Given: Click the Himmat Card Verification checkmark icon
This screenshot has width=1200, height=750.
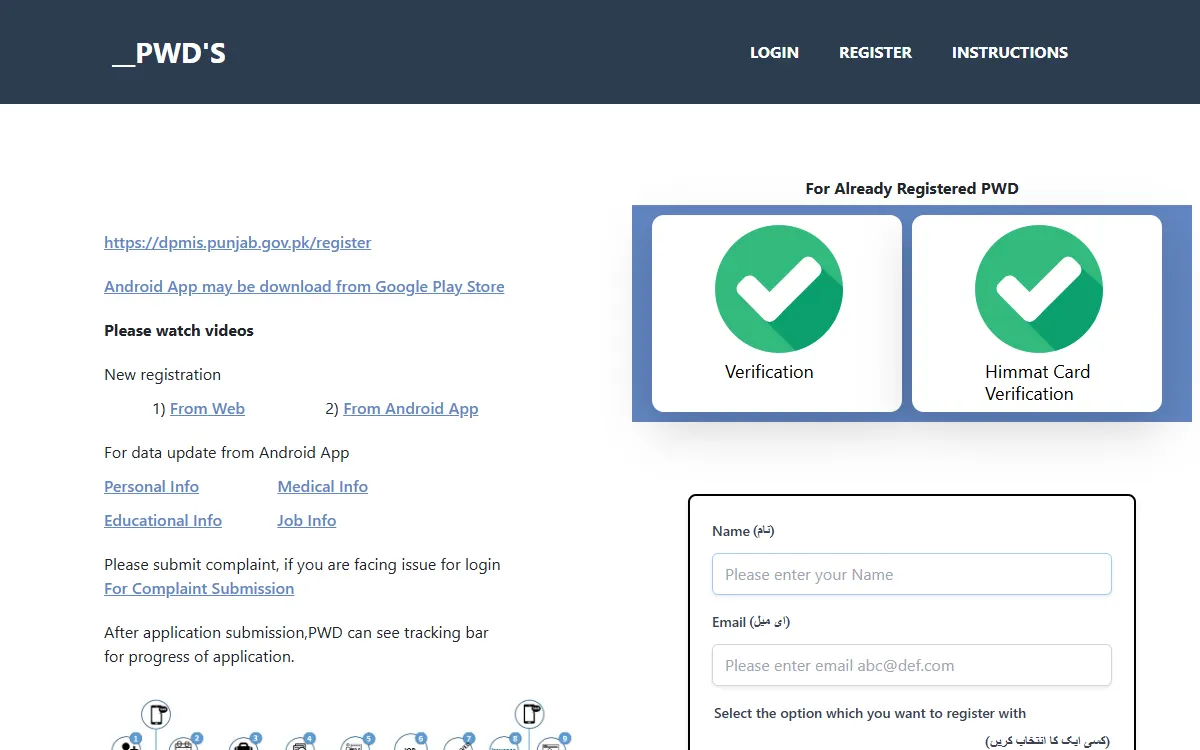Looking at the screenshot, I should tap(1038, 288).
